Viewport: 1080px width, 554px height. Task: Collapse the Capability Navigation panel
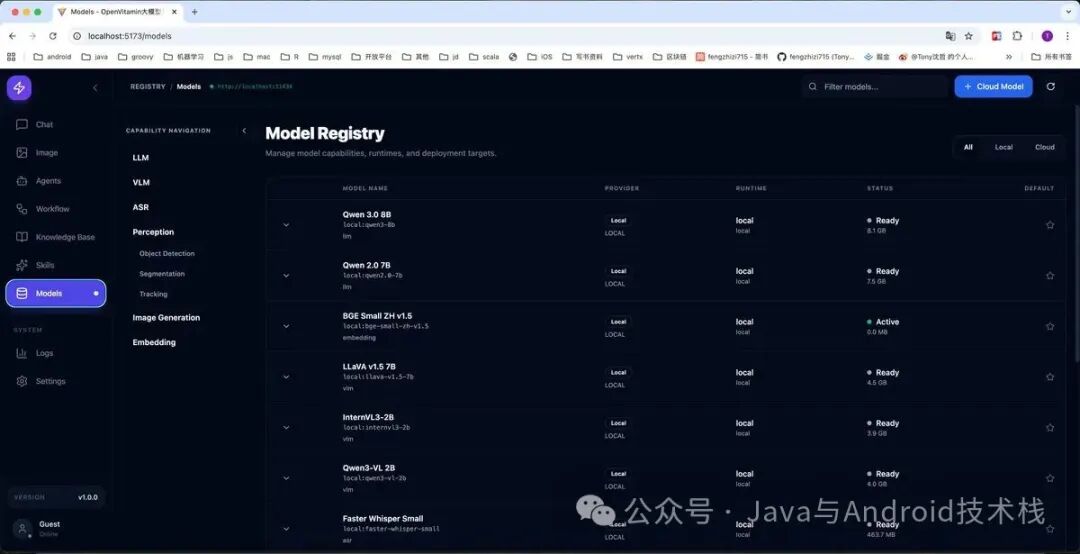coord(244,131)
